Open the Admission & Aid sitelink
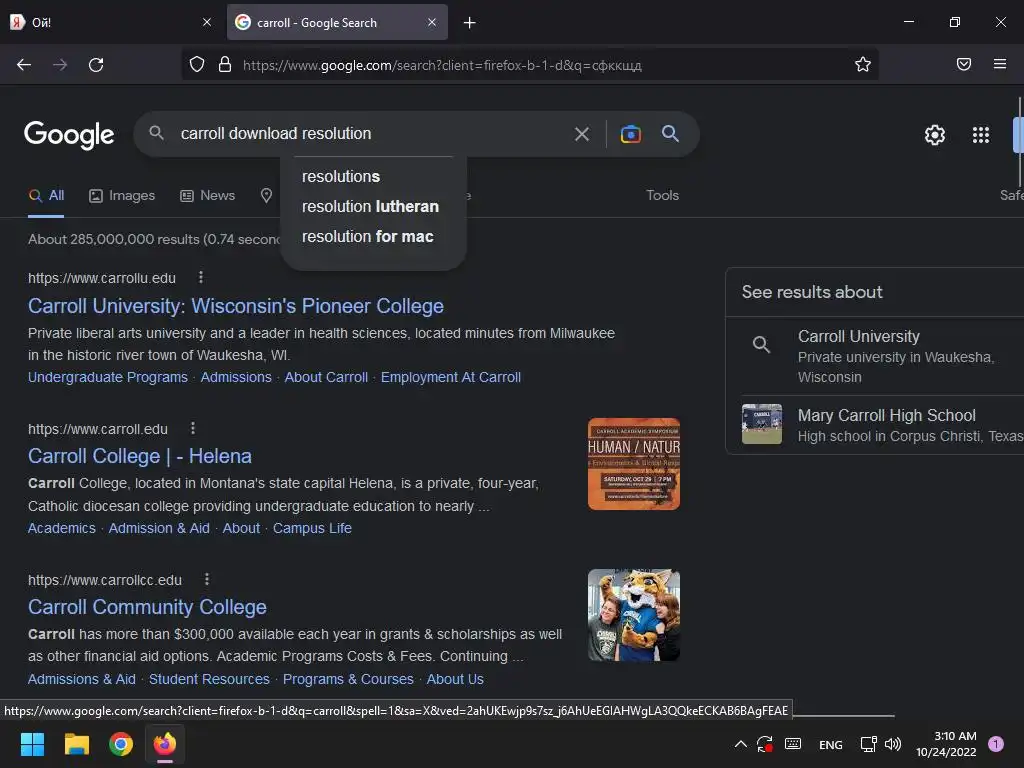 (x=159, y=528)
